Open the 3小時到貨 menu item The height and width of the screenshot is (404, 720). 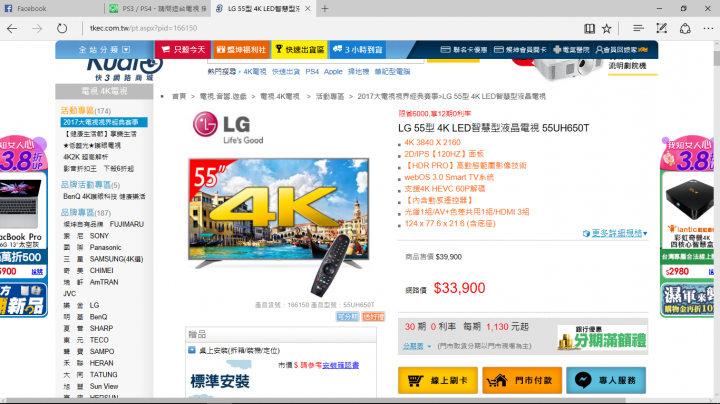click(357, 50)
